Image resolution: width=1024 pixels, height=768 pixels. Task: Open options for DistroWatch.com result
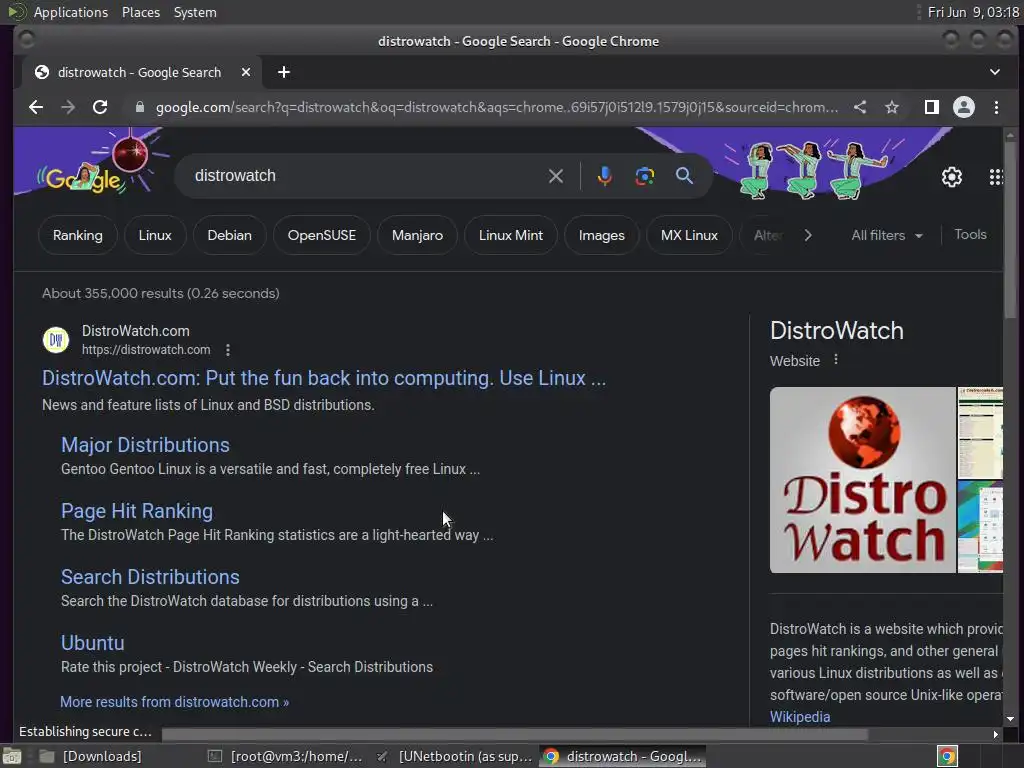pyautogui.click(x=228, y=350)
